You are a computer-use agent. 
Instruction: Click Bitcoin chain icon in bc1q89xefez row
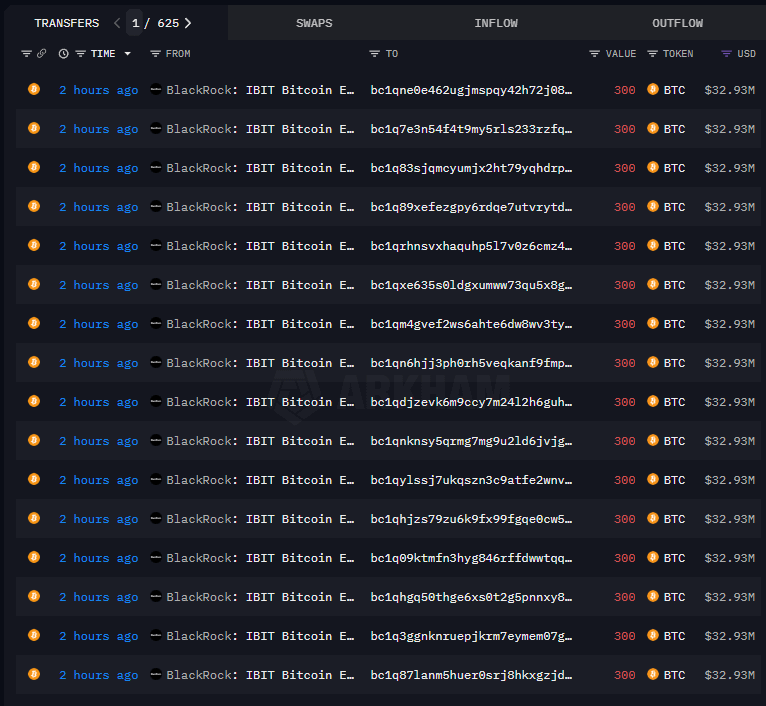coord(34,207)
